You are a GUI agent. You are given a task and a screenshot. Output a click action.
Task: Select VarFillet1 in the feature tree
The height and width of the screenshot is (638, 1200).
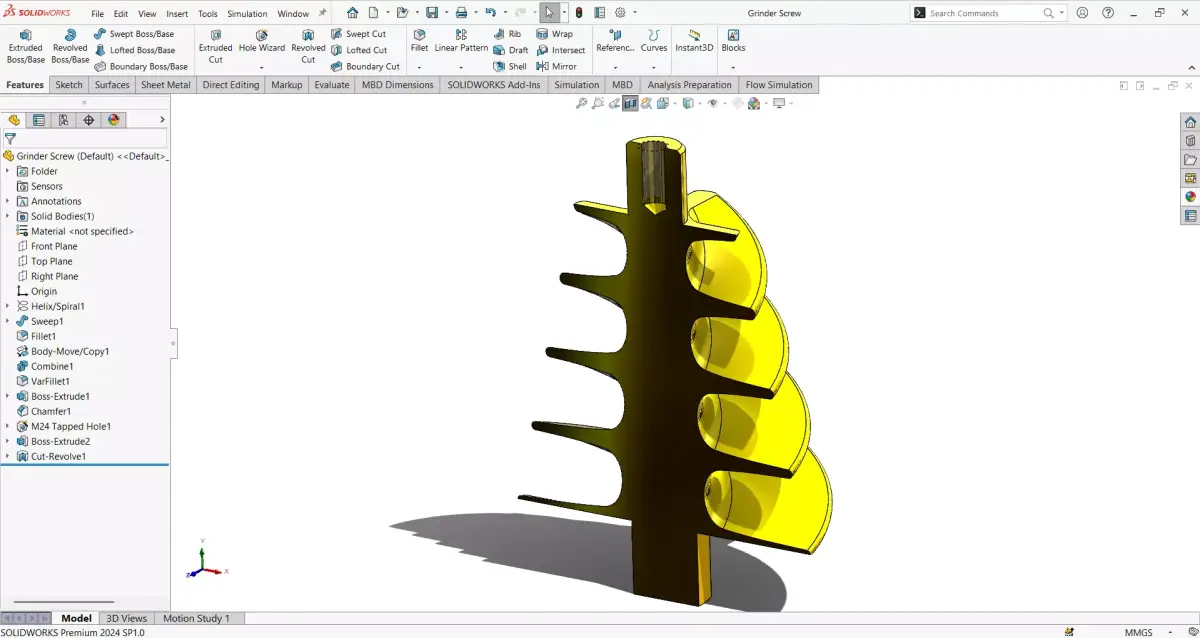coord(50,381)
